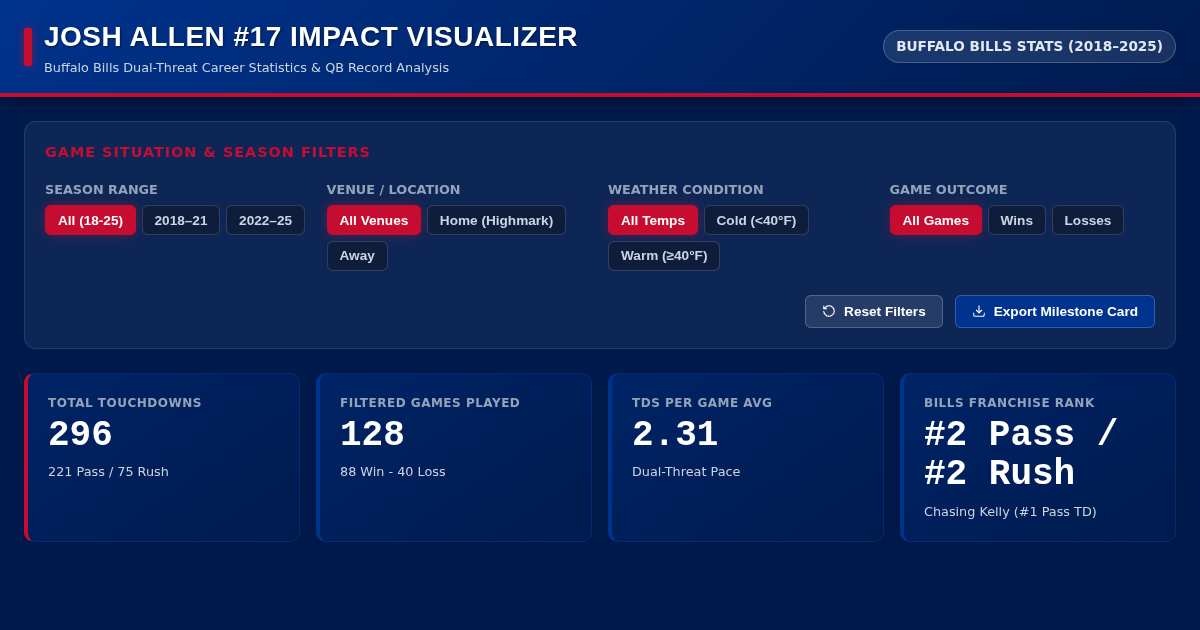This screenshot has height=630, width=1200.
Task: Click the Game Outcome label
Action: pos(949,190)
